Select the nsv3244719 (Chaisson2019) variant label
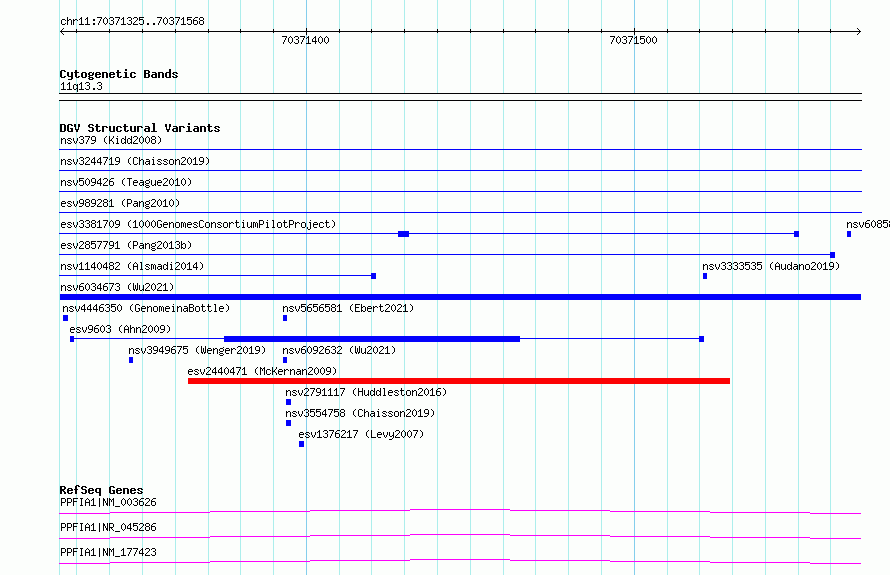 [135, 161]
